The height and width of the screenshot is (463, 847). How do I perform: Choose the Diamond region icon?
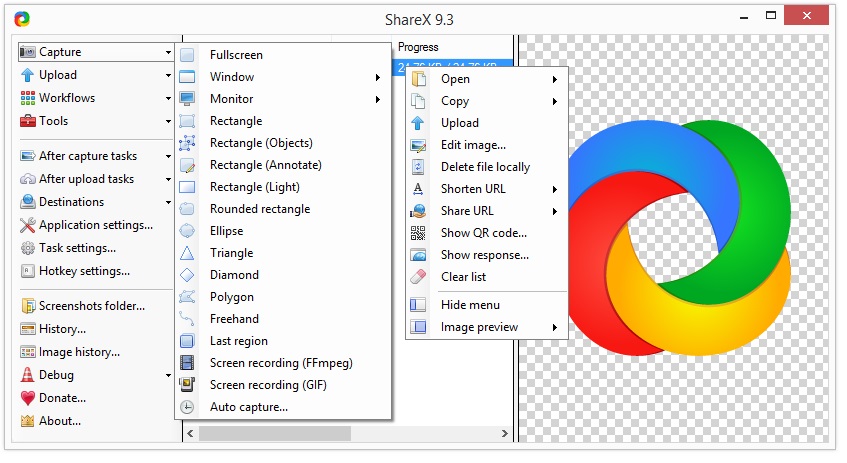click(x=187, y=275)
